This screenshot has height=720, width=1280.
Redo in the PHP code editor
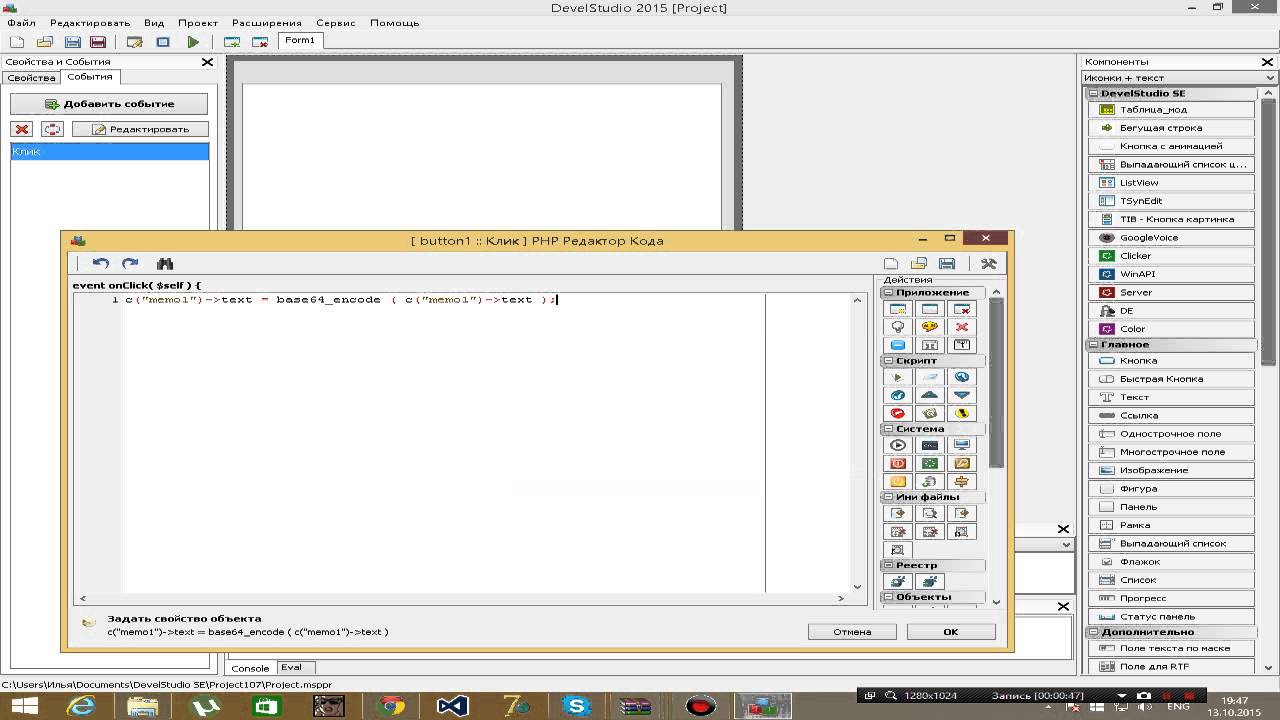point(130,263)
